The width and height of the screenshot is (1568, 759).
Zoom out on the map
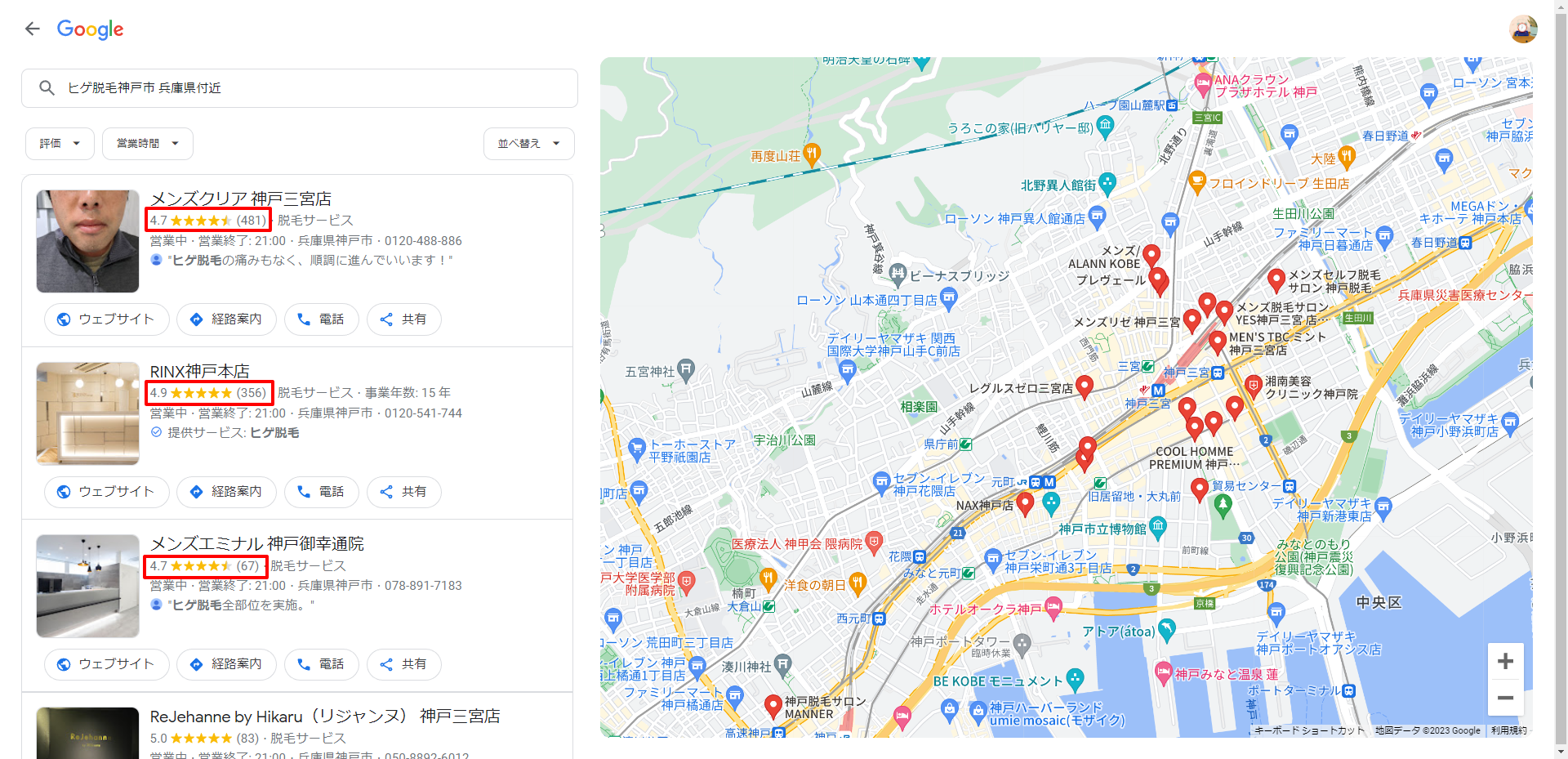pyautogui.click(x=1505, y=698)
